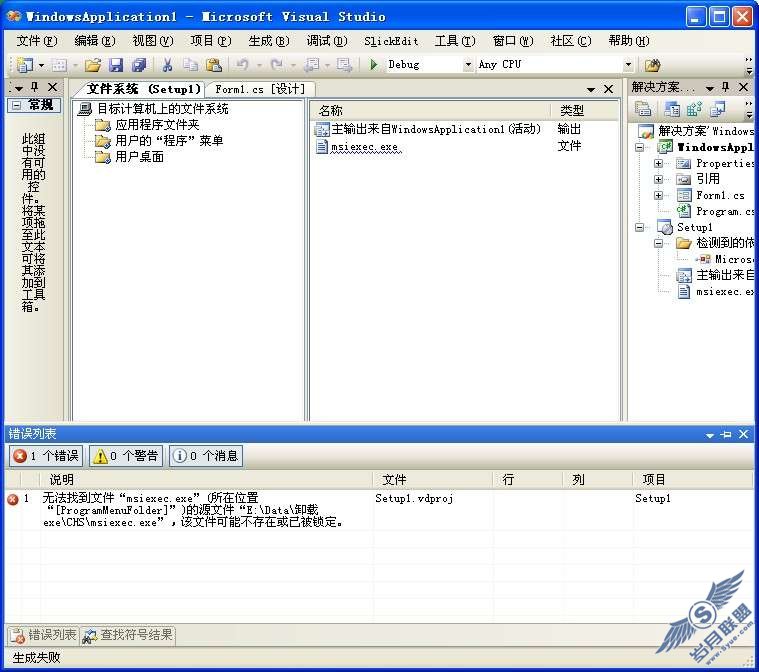Open the 生成(B) menu
The width and height of the screenshot is (759, 672).
[x=269, y=41]
